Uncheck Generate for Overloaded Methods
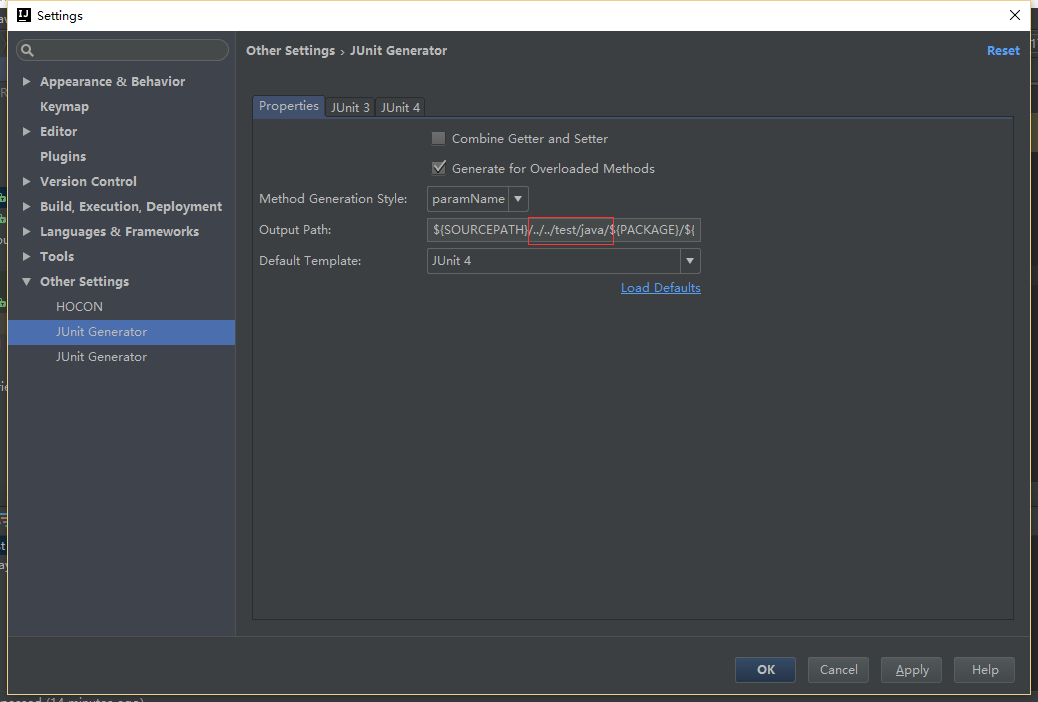Screen dimensions: 1038x702 click(x=438, y=168)
